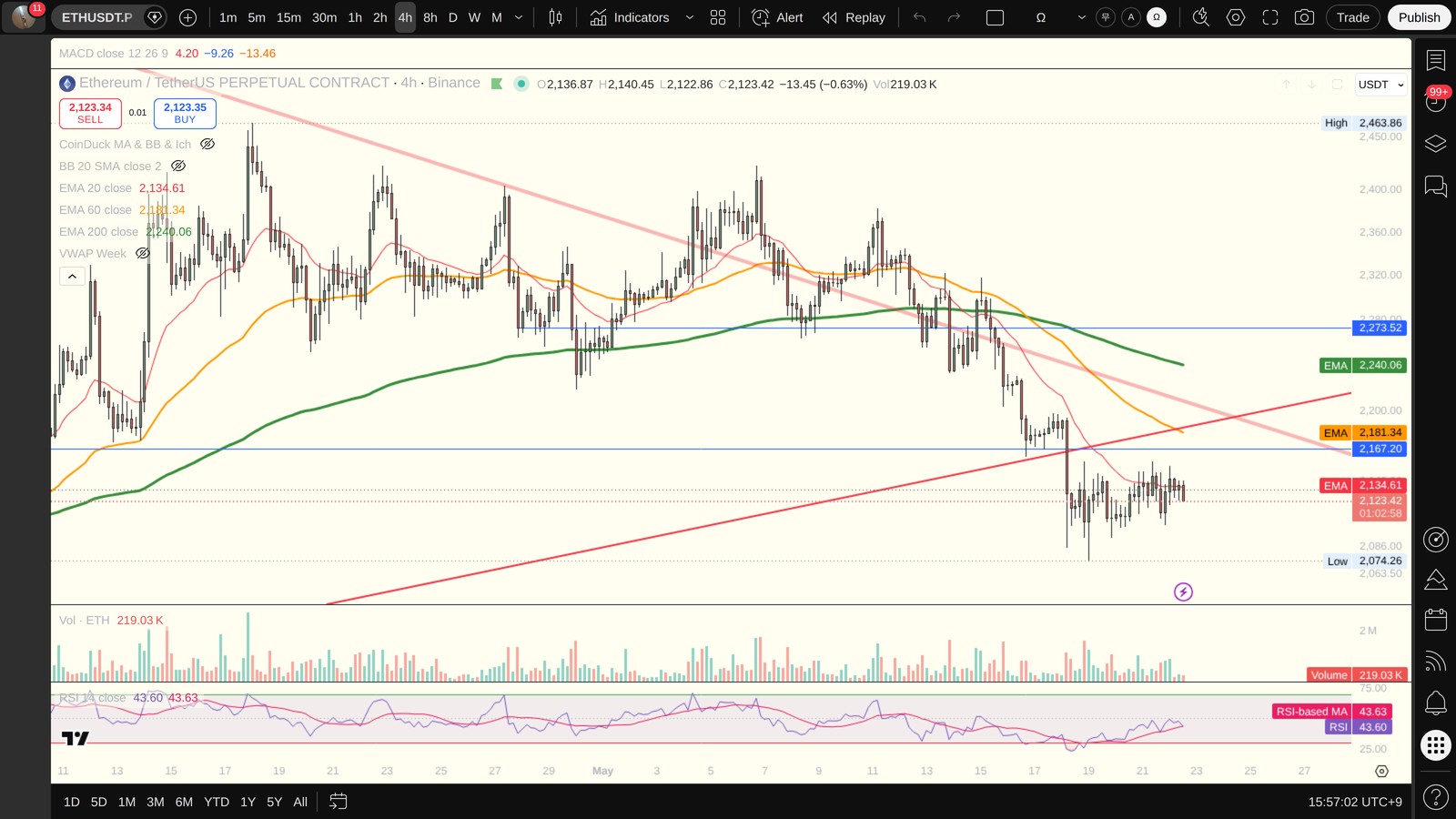Collapse the indicator legend list
1456x819 pixels.
[x=72, y=276]
